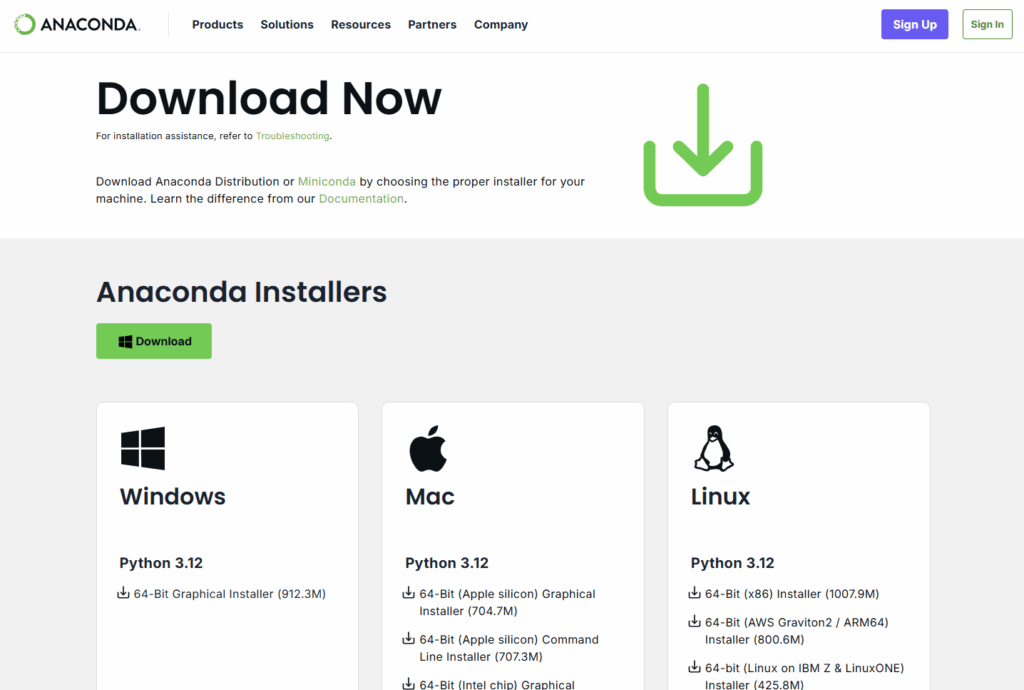Click Python 3.12 label in Linux card
This screenshot has width=1024, height=690.
coord(733,563)
